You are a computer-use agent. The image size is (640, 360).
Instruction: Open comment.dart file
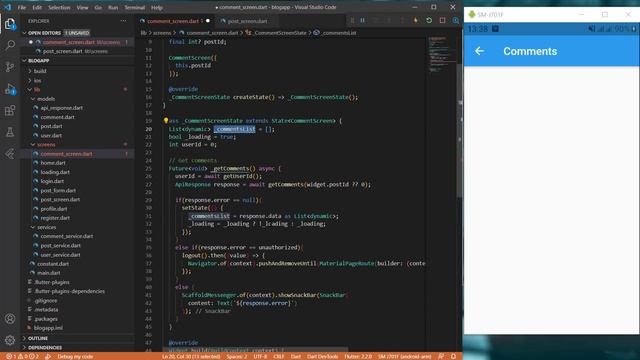pyautogui.click(x=57, y=117)
